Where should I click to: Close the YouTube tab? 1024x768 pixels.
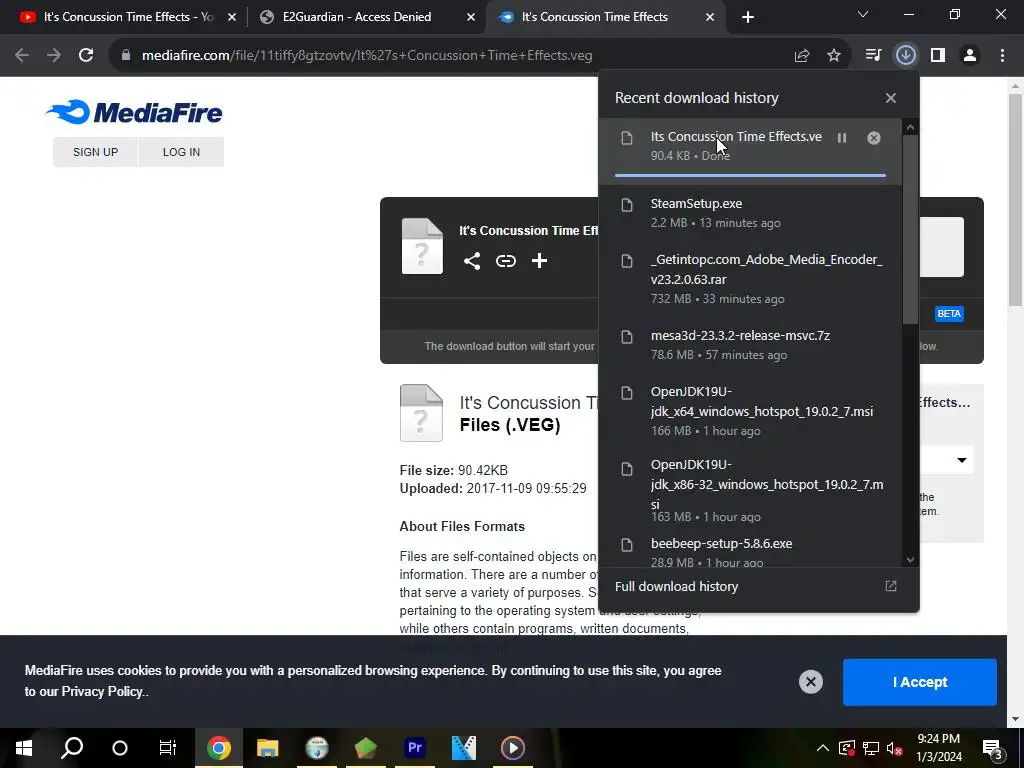(232, 17)
